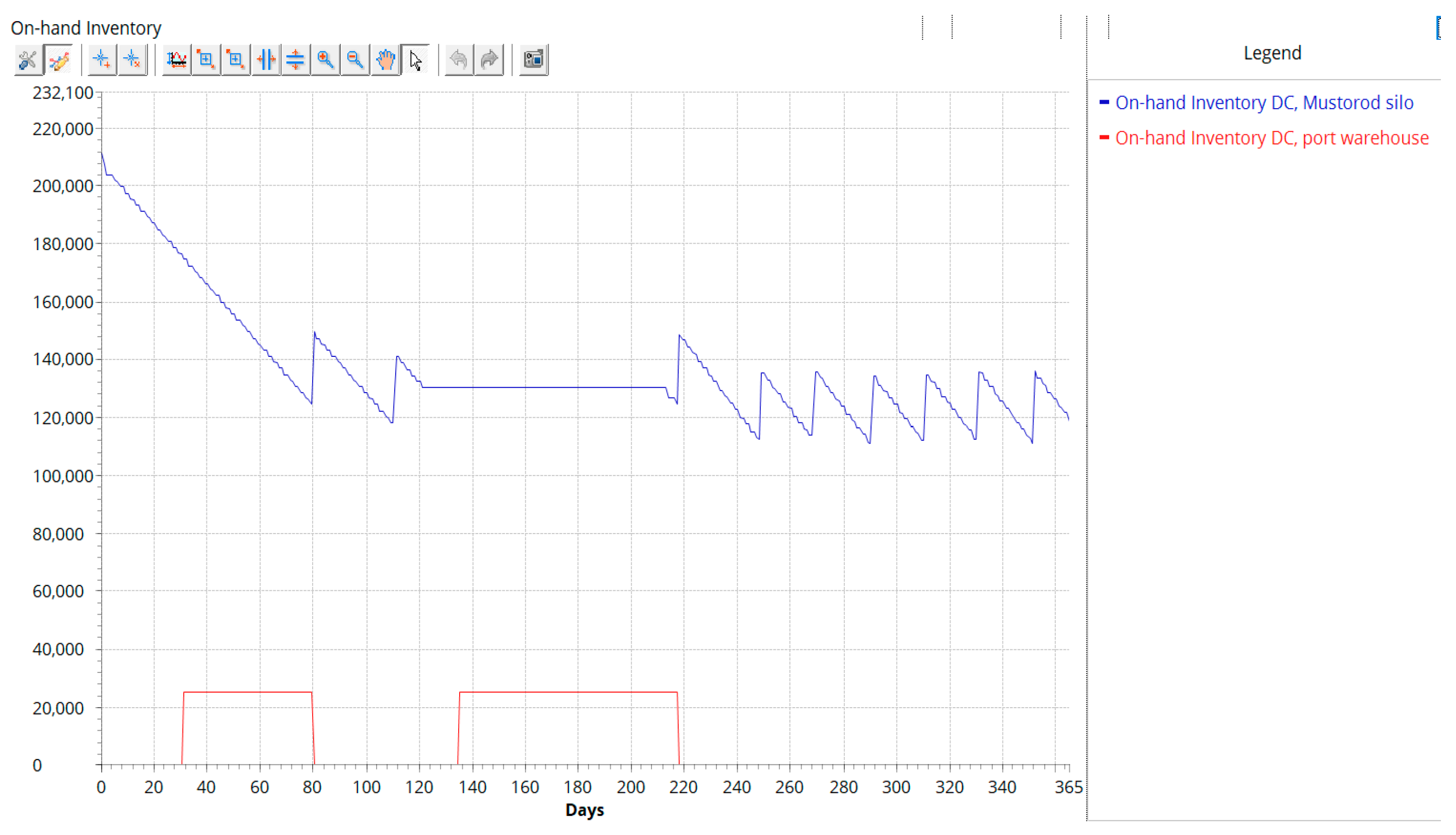Click the undo zoom arrow
The width and height of the screenshot is (1456, 835).
(459, 59)
